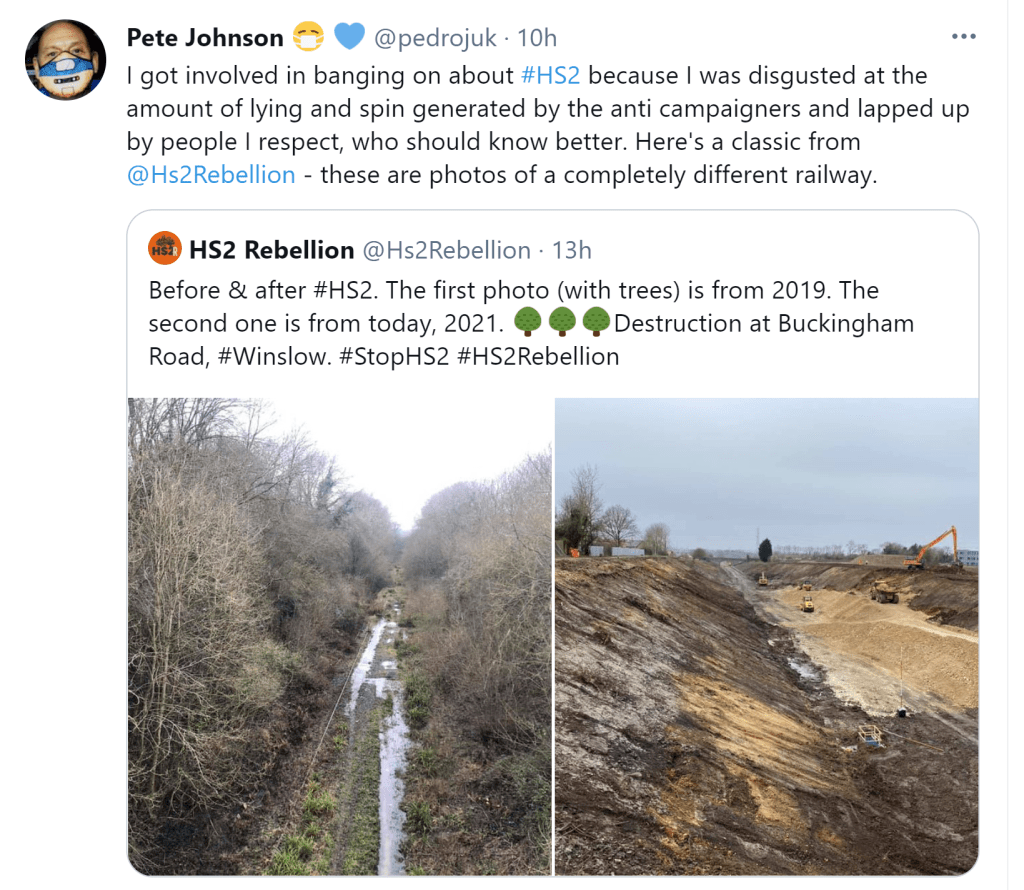Image resolution: width=1024 pixels, height=890 pixels.
Task: Click the HS2 Rebellion display name
Action: click(x=273, y=250)
